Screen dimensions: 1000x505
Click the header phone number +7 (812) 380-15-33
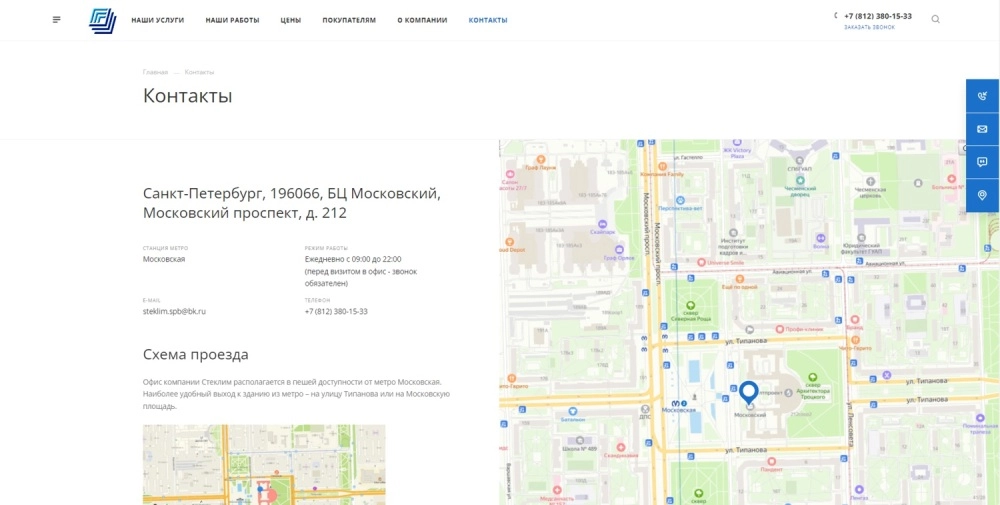878,16
